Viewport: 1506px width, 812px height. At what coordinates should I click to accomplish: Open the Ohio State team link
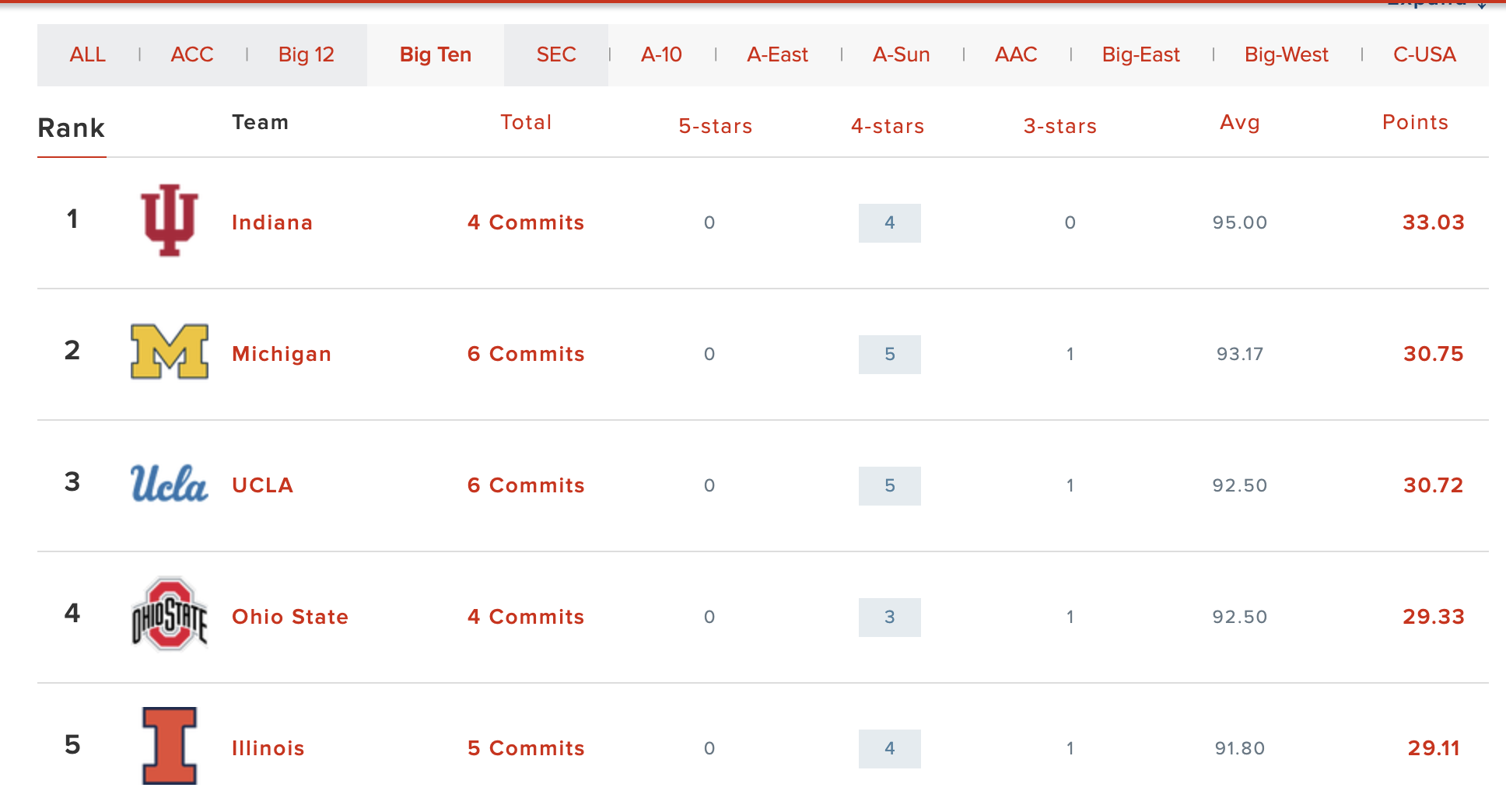point(289,617)
